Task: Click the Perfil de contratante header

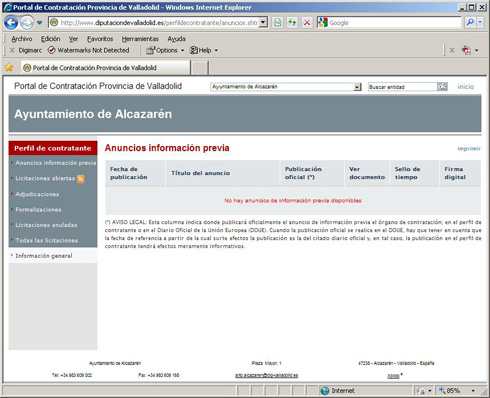Action: [x=53, y=148]
